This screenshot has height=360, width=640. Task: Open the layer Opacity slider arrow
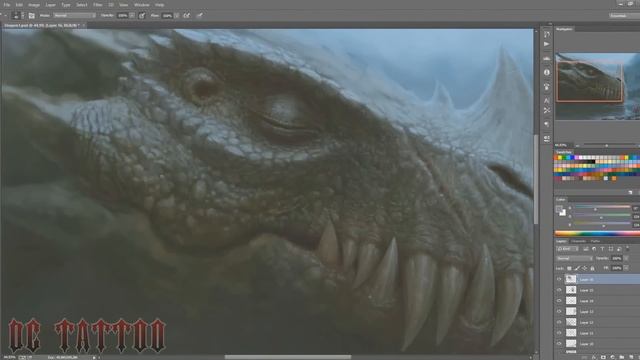[626, 258]
